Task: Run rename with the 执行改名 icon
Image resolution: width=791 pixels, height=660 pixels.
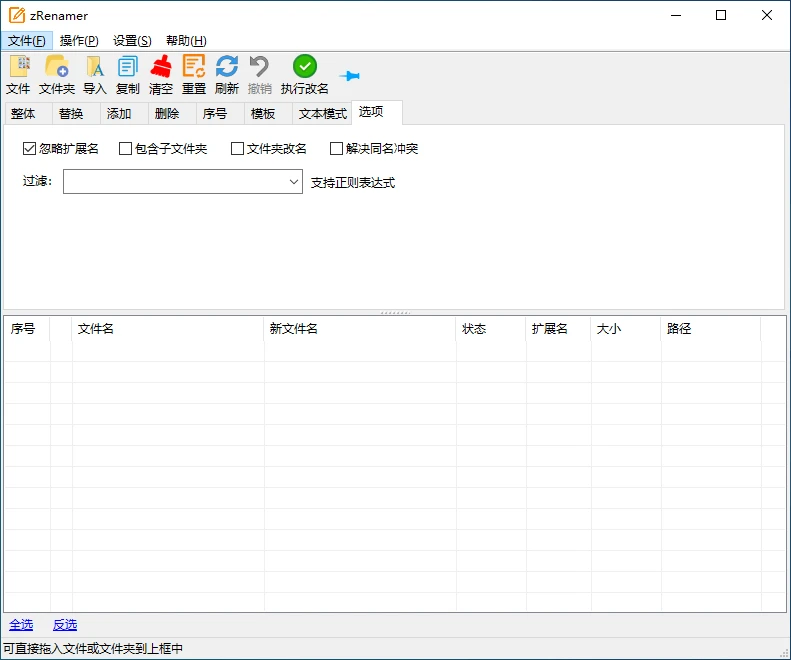Action: tap(305, 67)
